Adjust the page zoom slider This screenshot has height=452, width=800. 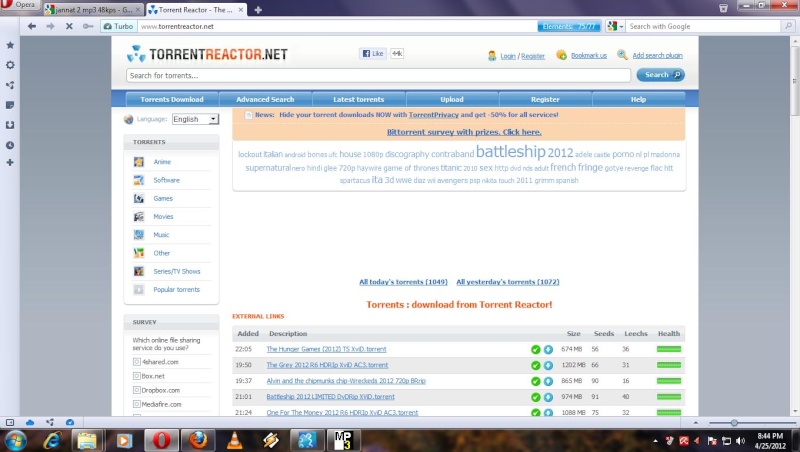734,422
